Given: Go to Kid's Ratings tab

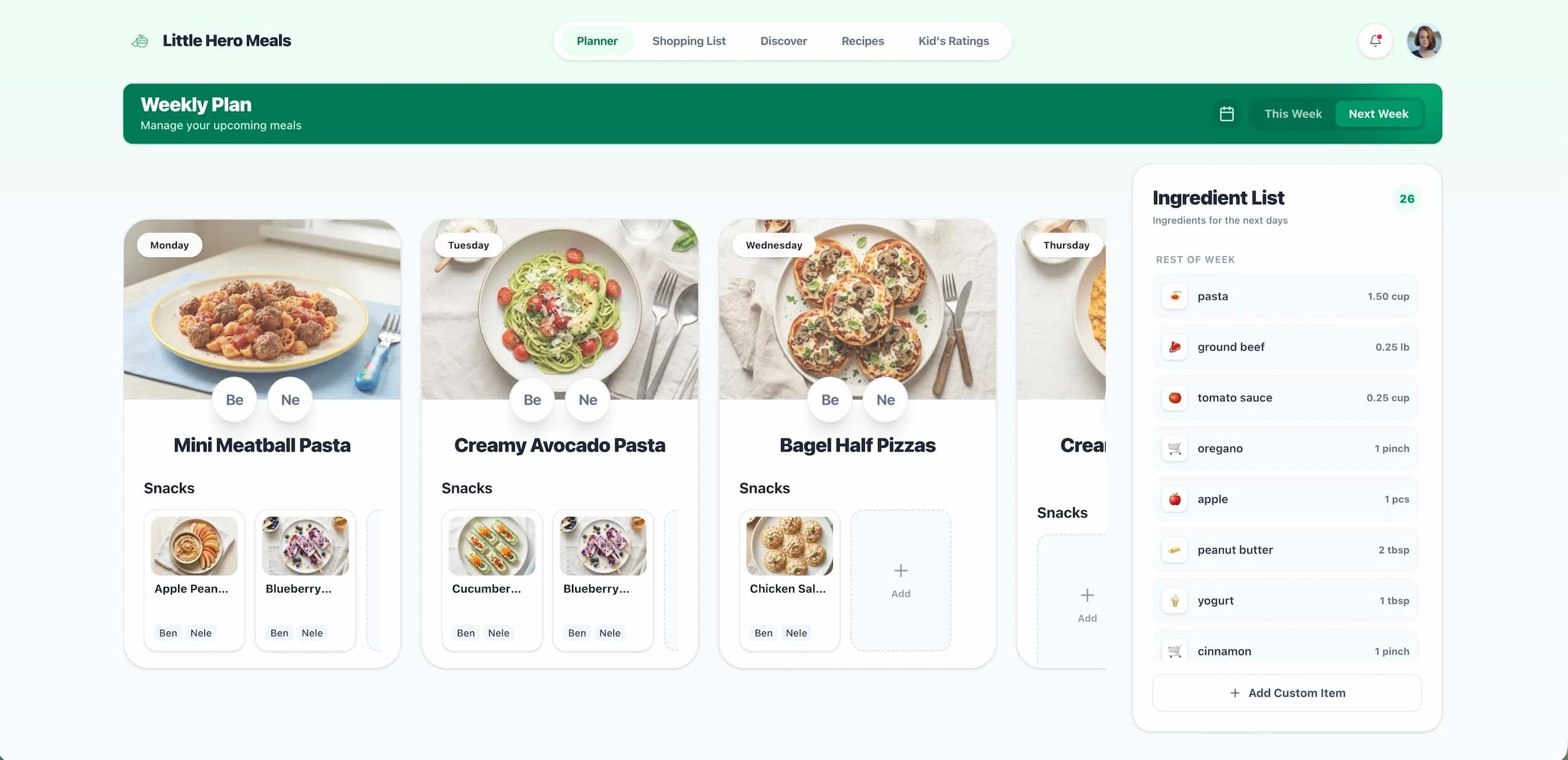Looking at the screenshot, I should [953, 41].
